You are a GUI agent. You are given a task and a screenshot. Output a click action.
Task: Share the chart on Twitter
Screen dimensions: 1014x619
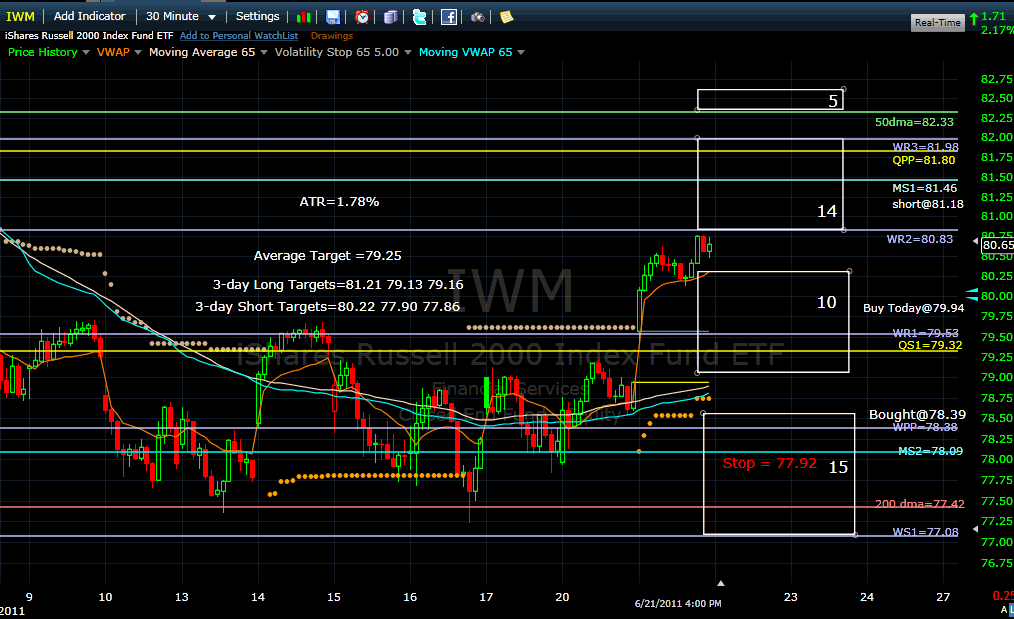[419, 17]
